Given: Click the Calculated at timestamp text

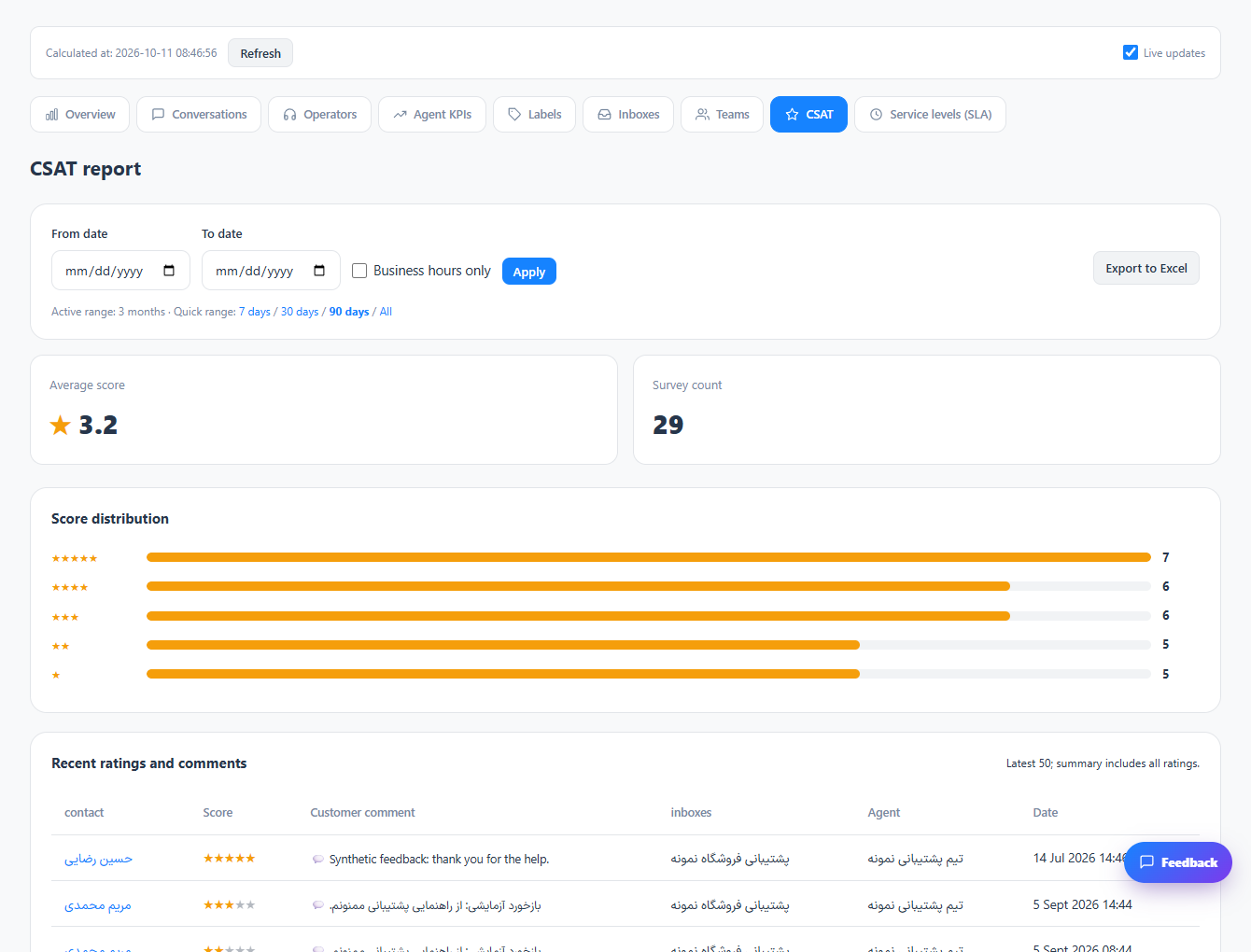Looking at the screenshot, I should pos(132,53).
